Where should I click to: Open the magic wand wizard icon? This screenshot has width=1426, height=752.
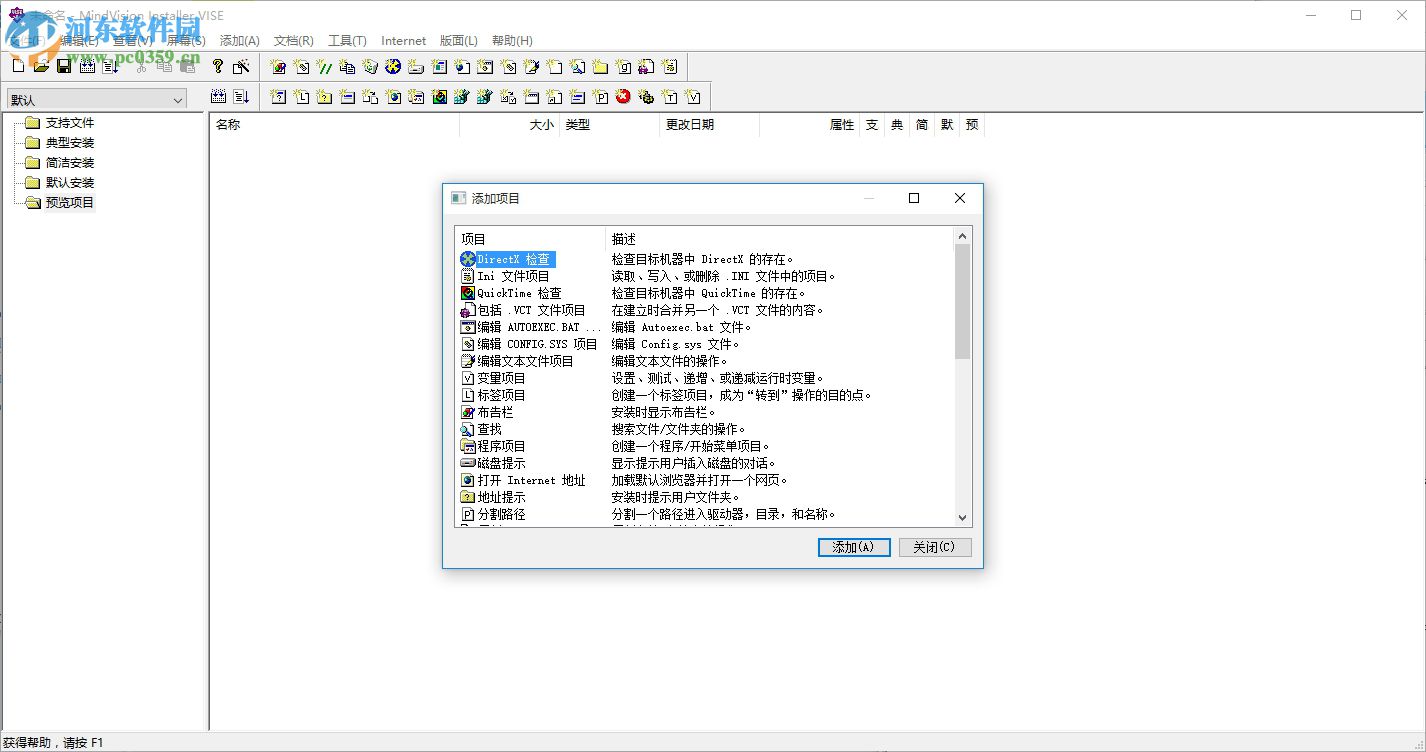[241, 66]
